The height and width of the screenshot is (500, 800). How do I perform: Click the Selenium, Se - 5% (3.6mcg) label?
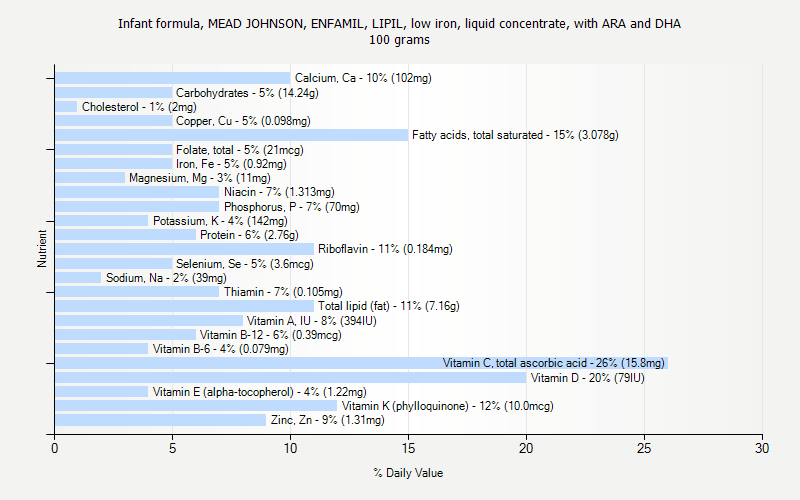click(x=245, y=264)
